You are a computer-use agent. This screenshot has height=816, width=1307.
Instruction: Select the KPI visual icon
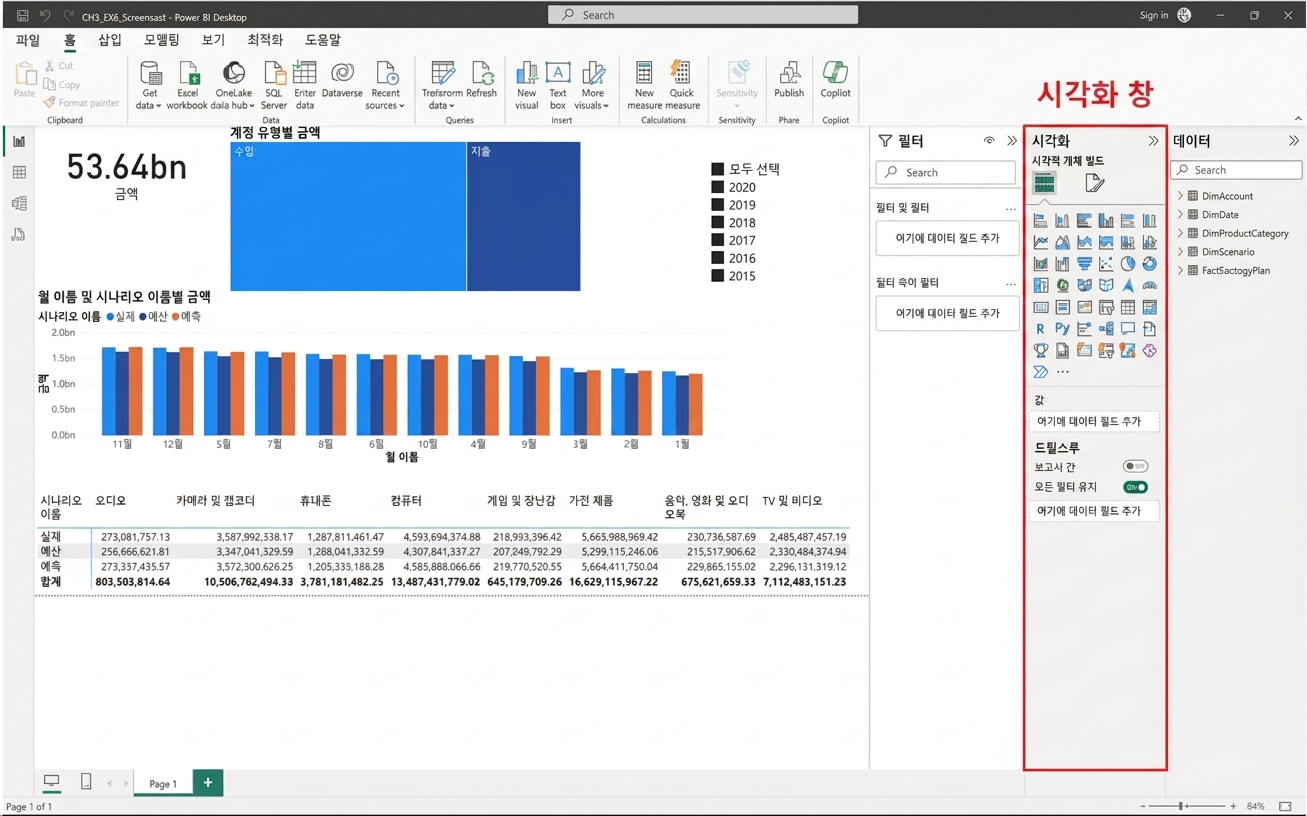(1084, 307)
